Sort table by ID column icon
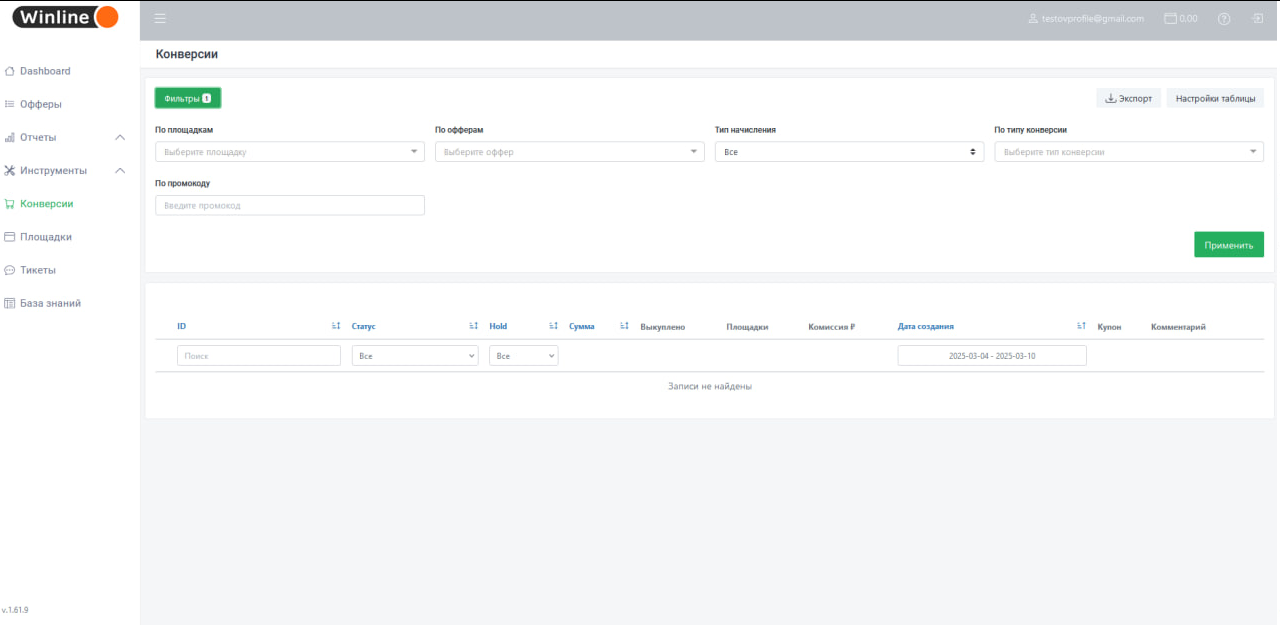Viewport: 1280px width, 625px height. click(336, 326)
